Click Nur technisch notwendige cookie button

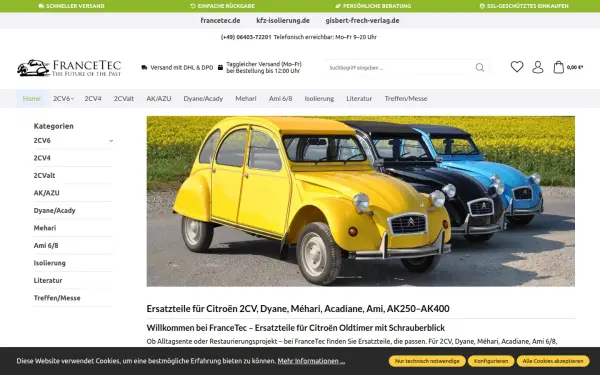427,361
